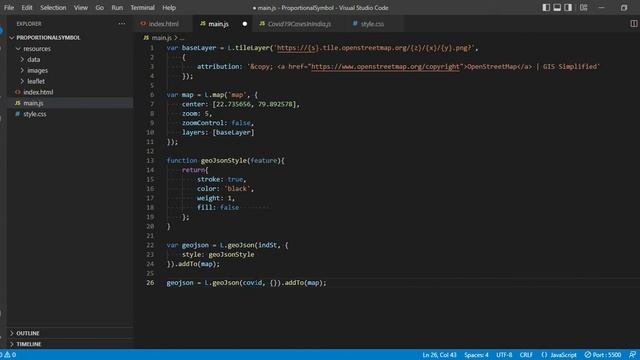Toggle primary side bar layout icon

click(x=546, y=7)
